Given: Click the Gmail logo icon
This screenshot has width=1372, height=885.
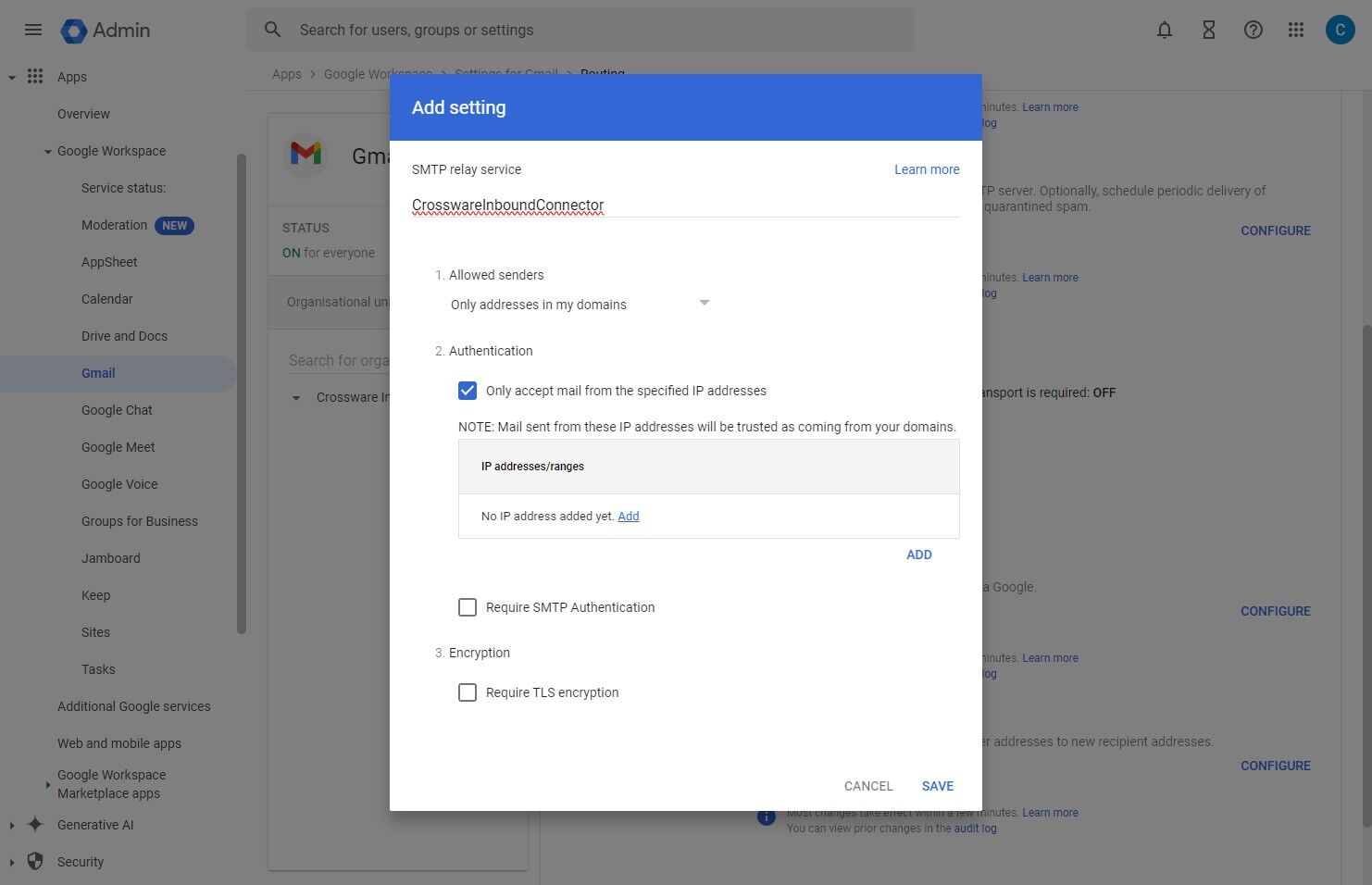Looking at the screenshot, I should (306, 154).
